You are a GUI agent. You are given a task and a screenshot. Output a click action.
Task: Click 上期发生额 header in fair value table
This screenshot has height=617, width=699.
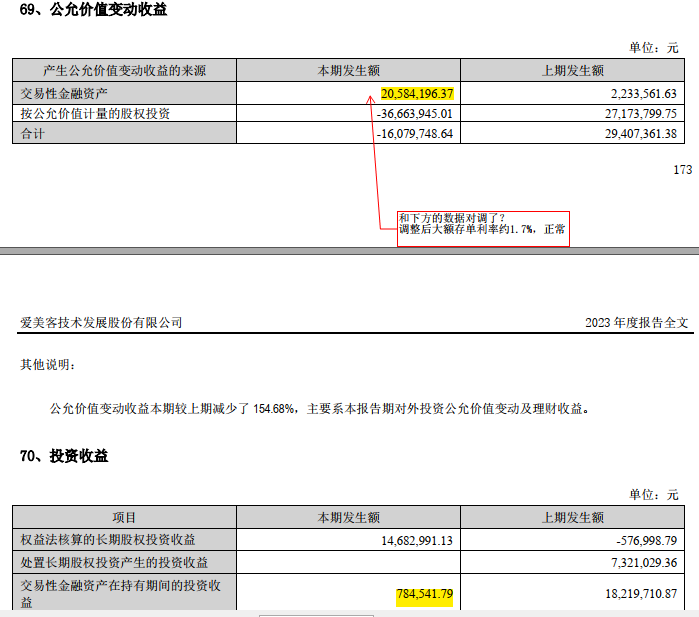(572, 70)
